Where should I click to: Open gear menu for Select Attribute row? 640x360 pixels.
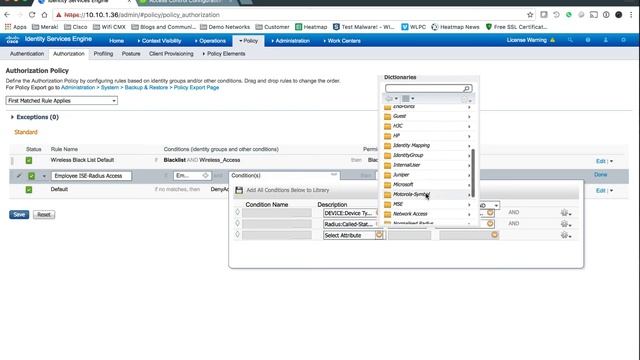pyautogui.click(x=566, y=235)
